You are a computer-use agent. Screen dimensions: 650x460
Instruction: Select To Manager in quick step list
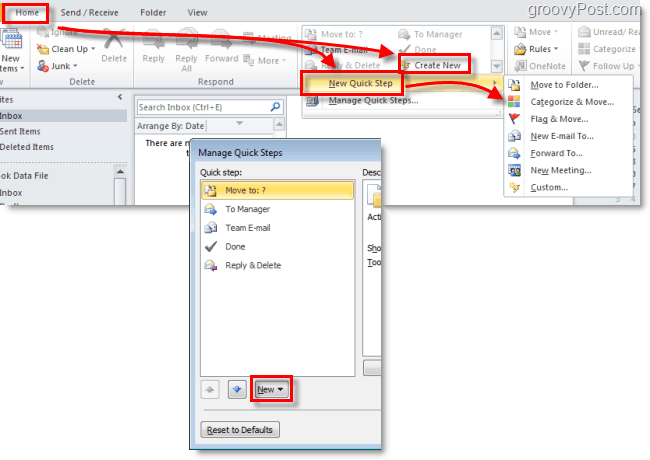coord(277,209)
